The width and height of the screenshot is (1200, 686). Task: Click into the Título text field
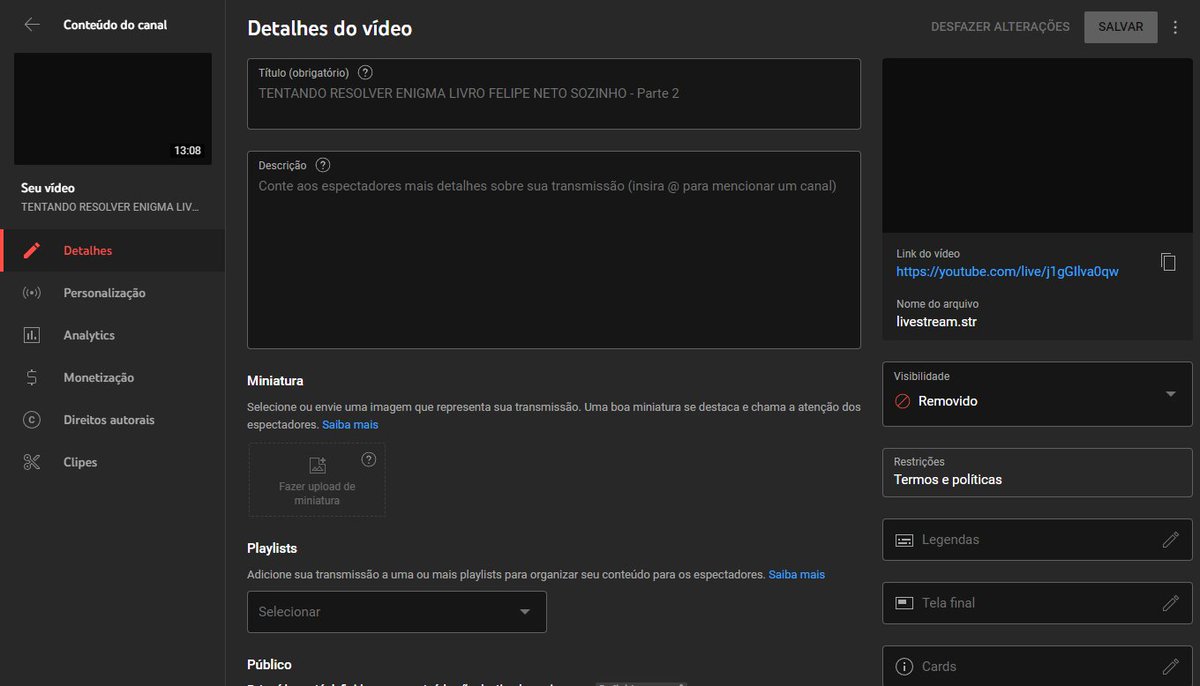(x=554, y=94)
